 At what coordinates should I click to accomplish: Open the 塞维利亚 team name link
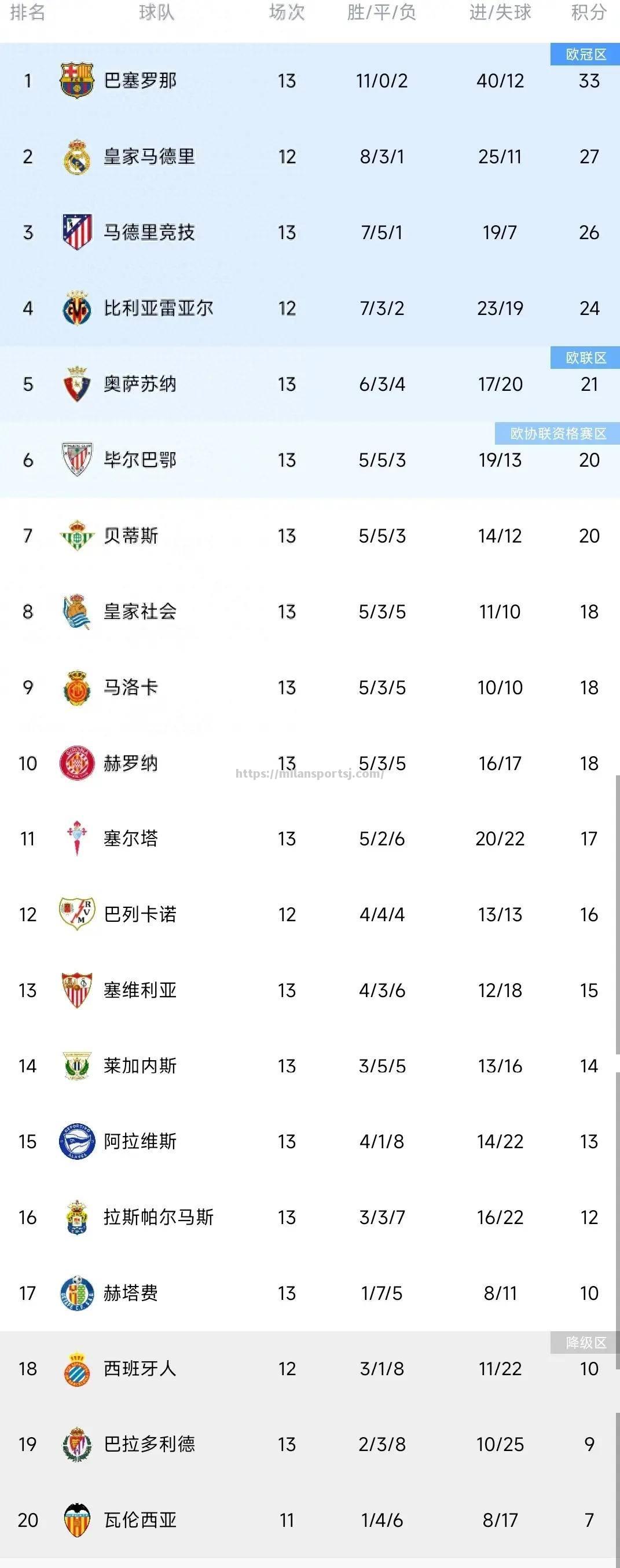140,990
